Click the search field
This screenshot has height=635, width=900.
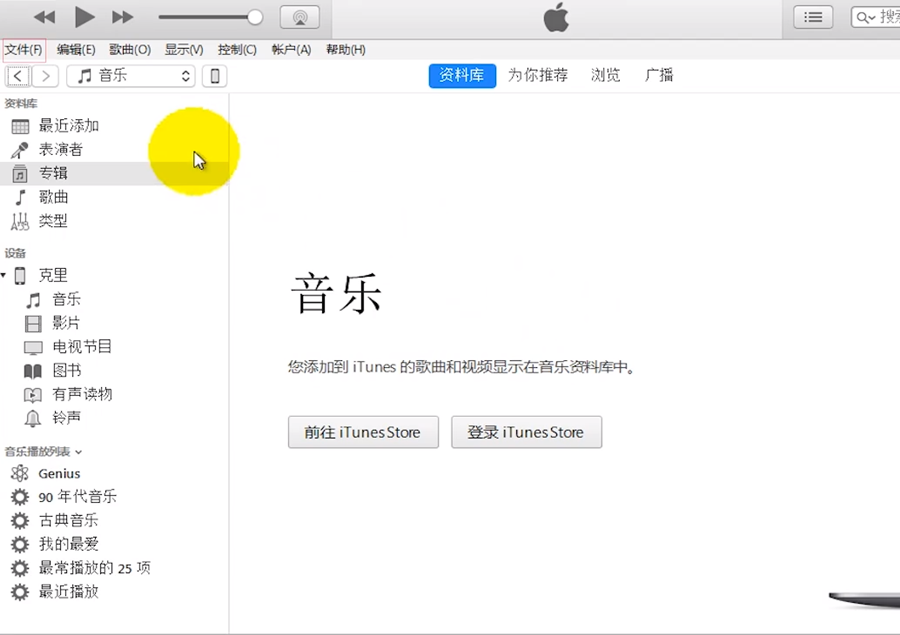(x=876, y=17)
